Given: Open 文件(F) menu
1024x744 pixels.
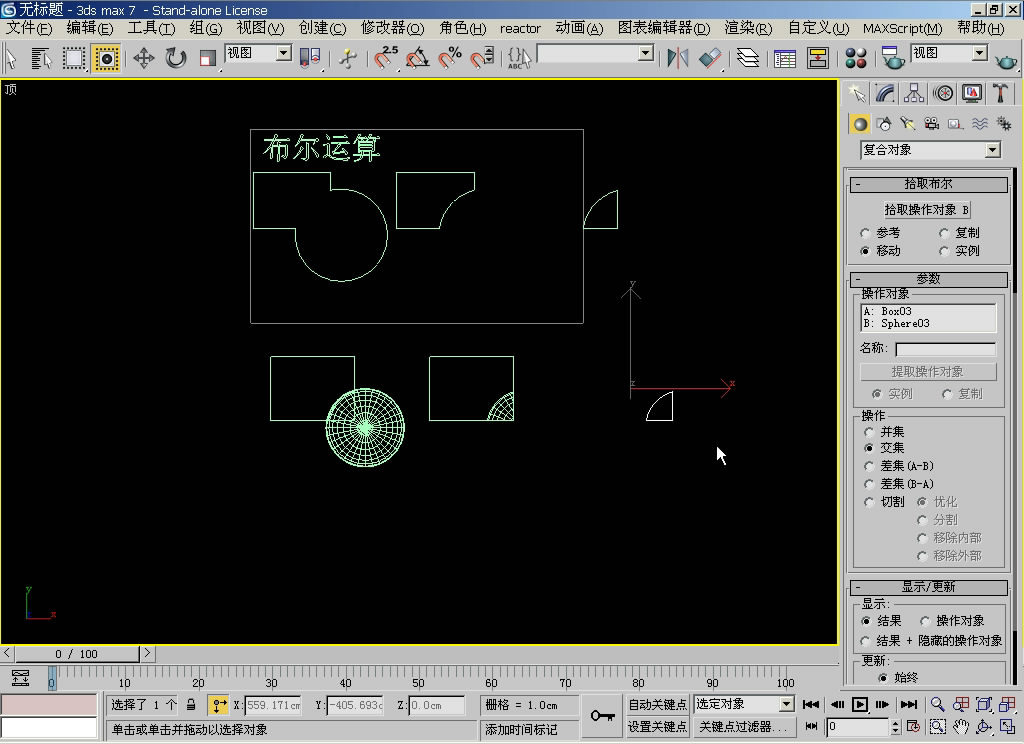Looking at the screenshot, I should [29, 28].
